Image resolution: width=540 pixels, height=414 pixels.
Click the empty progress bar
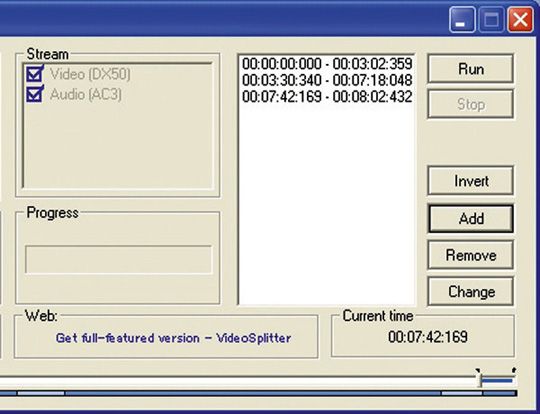pos(118,260)
